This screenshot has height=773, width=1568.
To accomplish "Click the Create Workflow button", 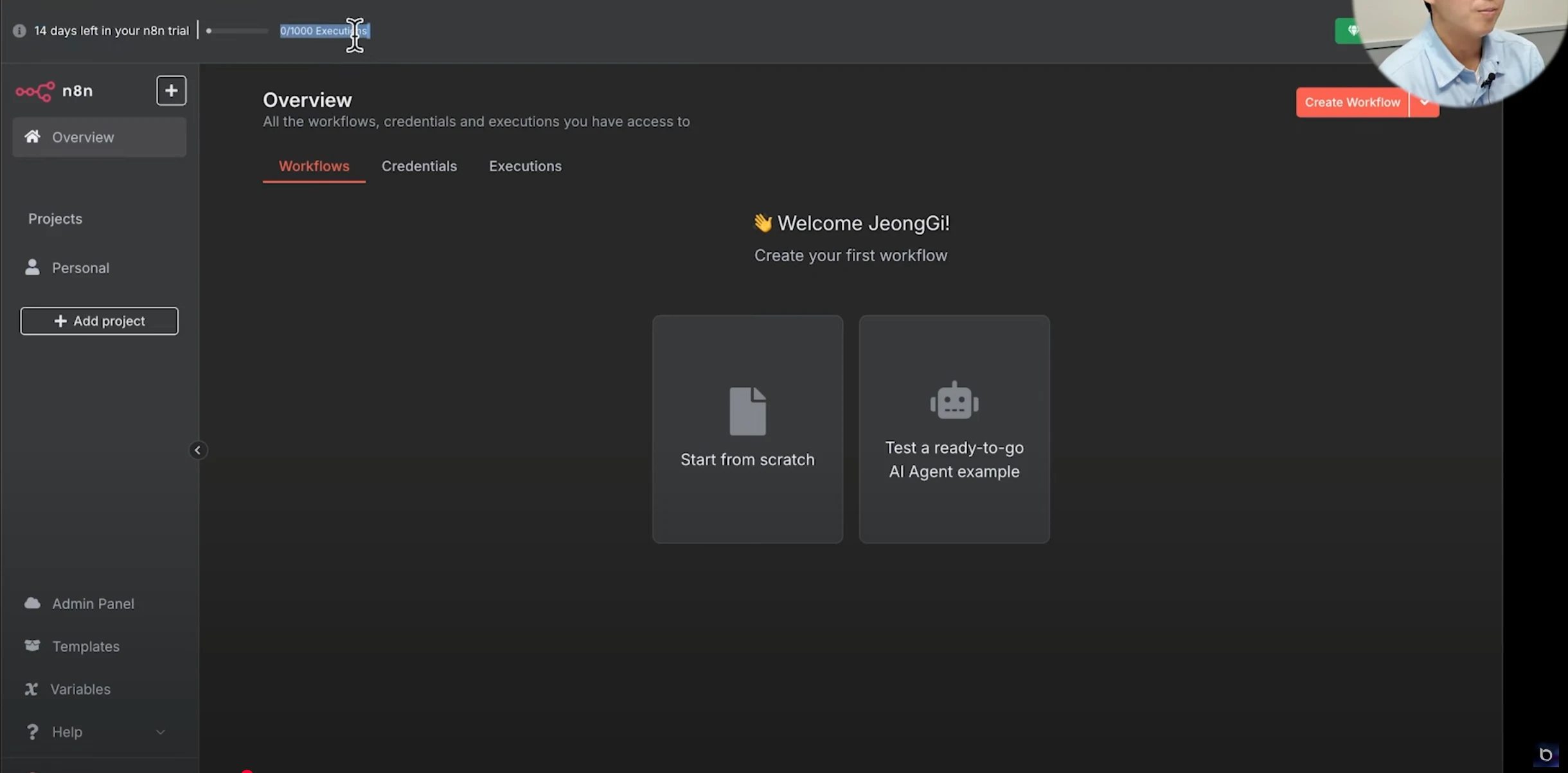I will tap(1352, 102).
